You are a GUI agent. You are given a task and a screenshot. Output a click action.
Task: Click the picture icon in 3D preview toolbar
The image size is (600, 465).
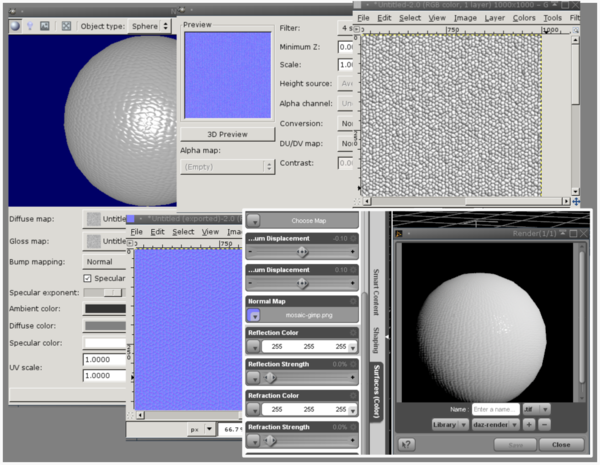[45, 26]
